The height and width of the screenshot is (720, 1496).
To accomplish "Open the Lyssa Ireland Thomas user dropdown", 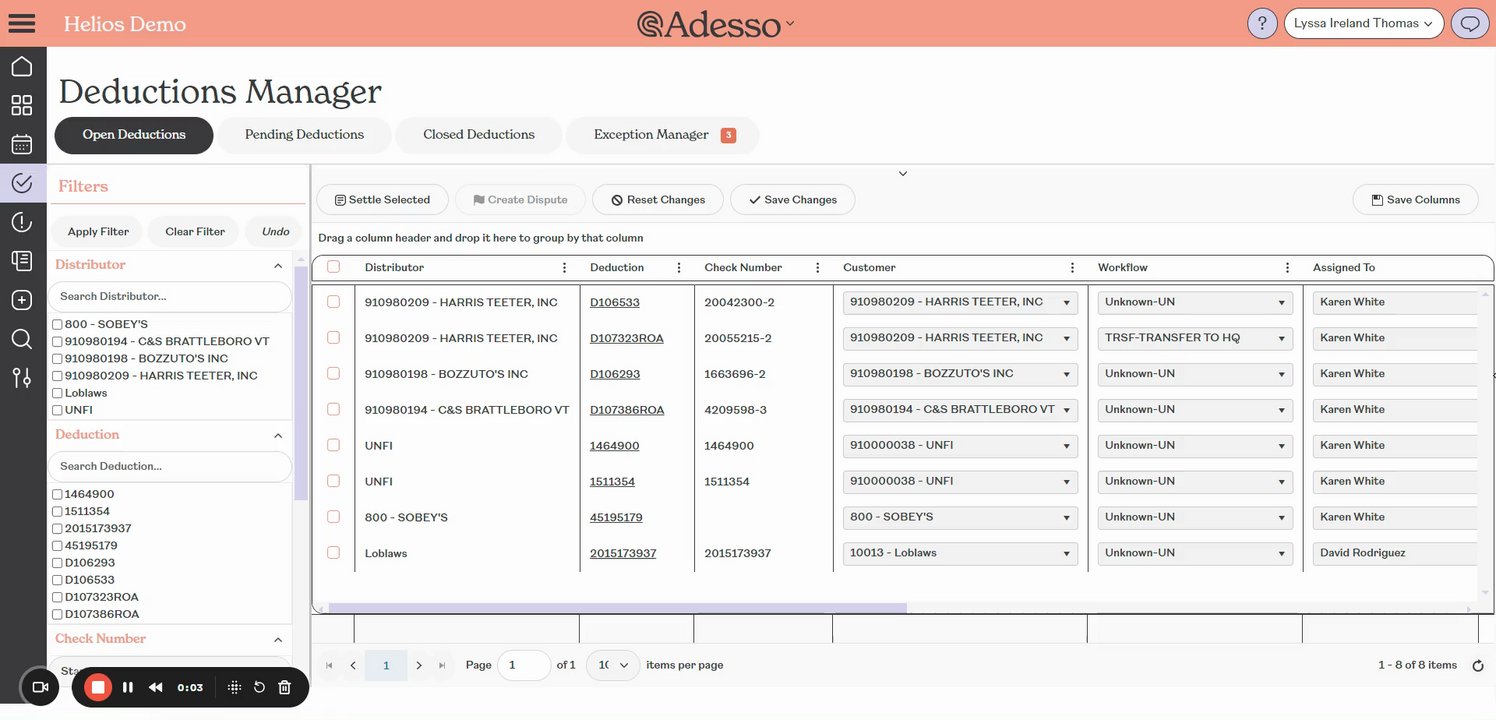I will (1364, 23).
